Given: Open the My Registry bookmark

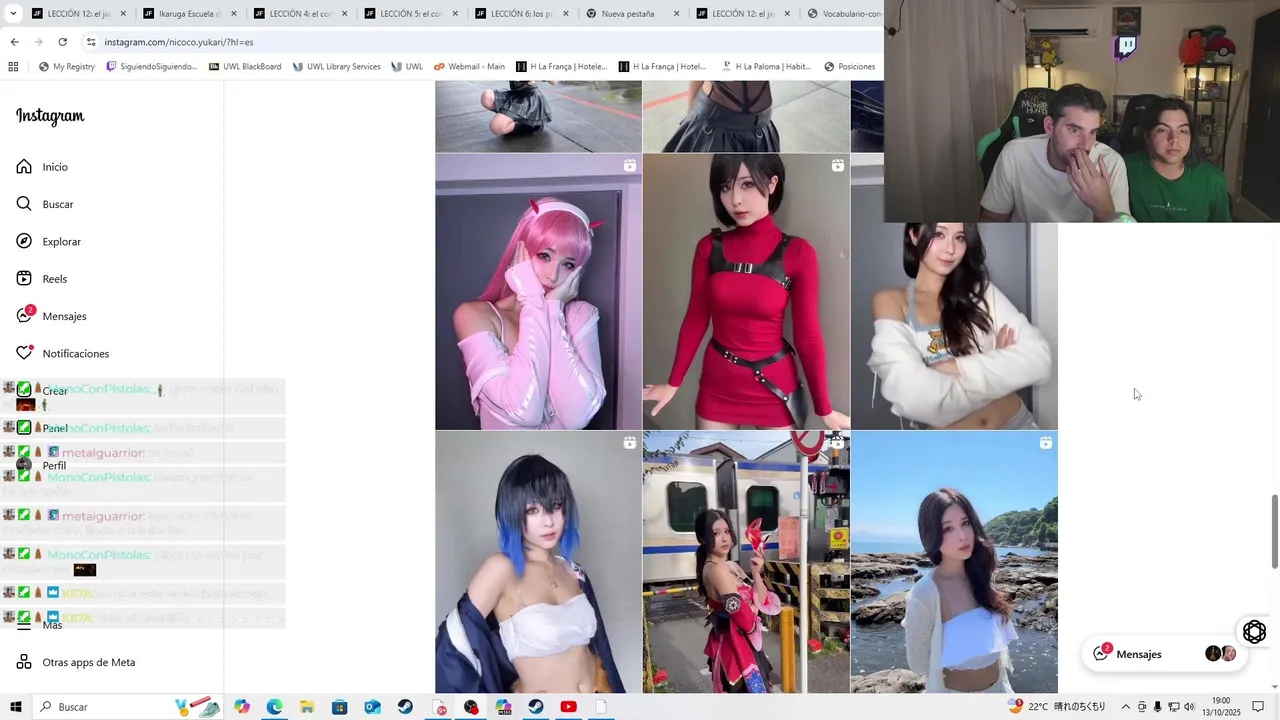Looking at the screenshot, I should [66, 67].
